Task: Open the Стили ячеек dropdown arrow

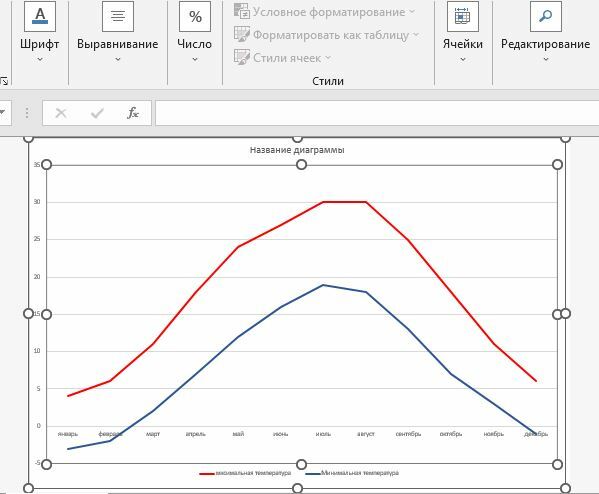Action: click(328, 58)
